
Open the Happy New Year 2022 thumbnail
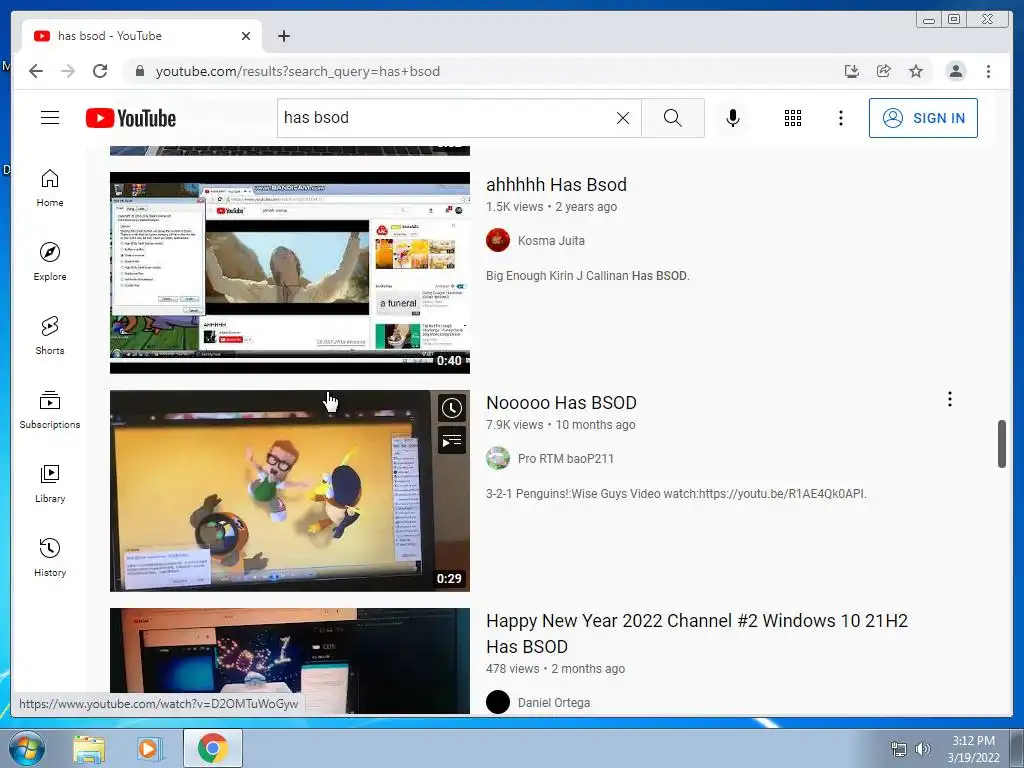289,661
